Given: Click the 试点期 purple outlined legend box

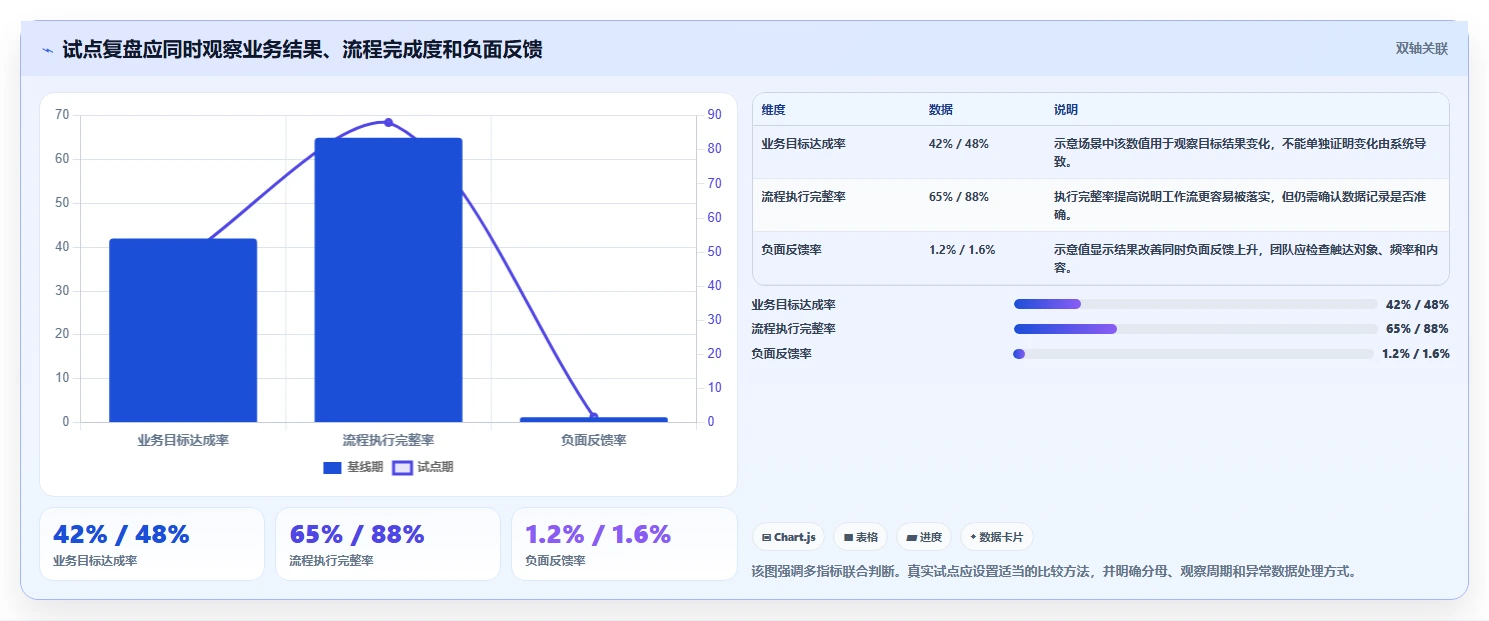Looking at the screenshot, I should pos(402,467).
